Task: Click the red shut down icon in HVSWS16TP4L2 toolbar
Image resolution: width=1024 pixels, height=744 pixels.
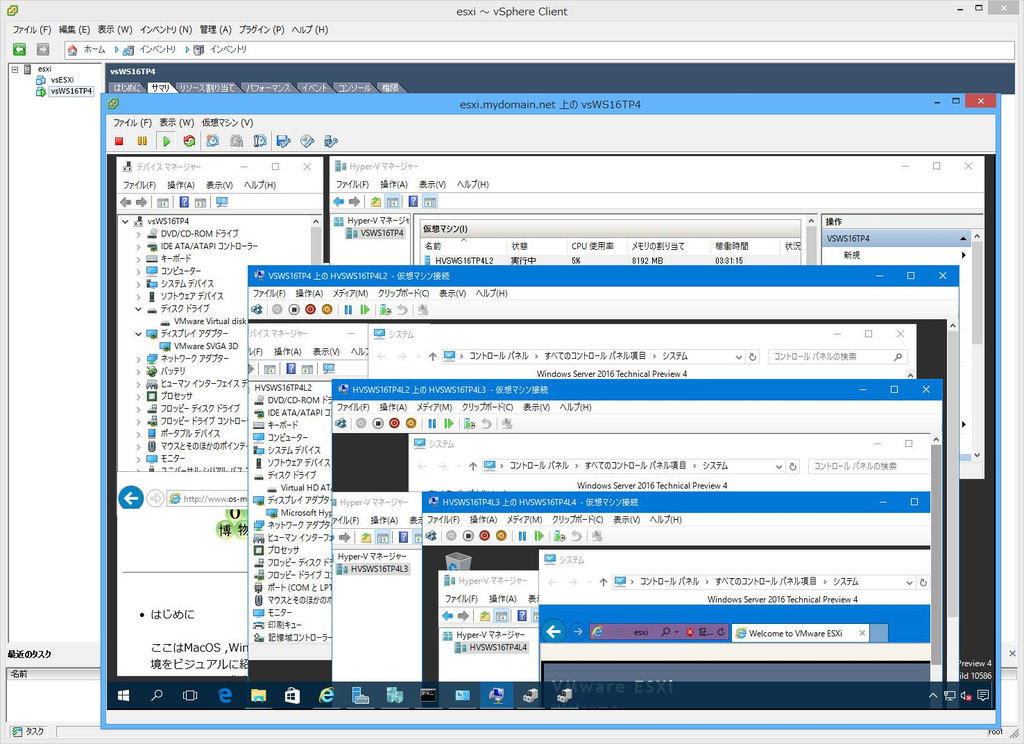Action: [x=310, y=310]
